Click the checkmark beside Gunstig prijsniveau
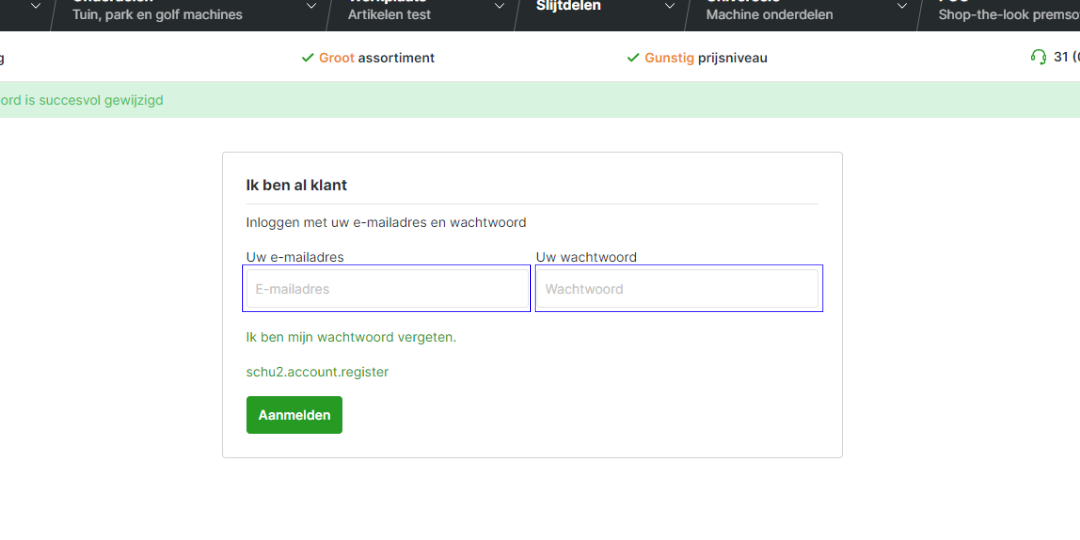 pyautogui.click(x=633, y=58)
